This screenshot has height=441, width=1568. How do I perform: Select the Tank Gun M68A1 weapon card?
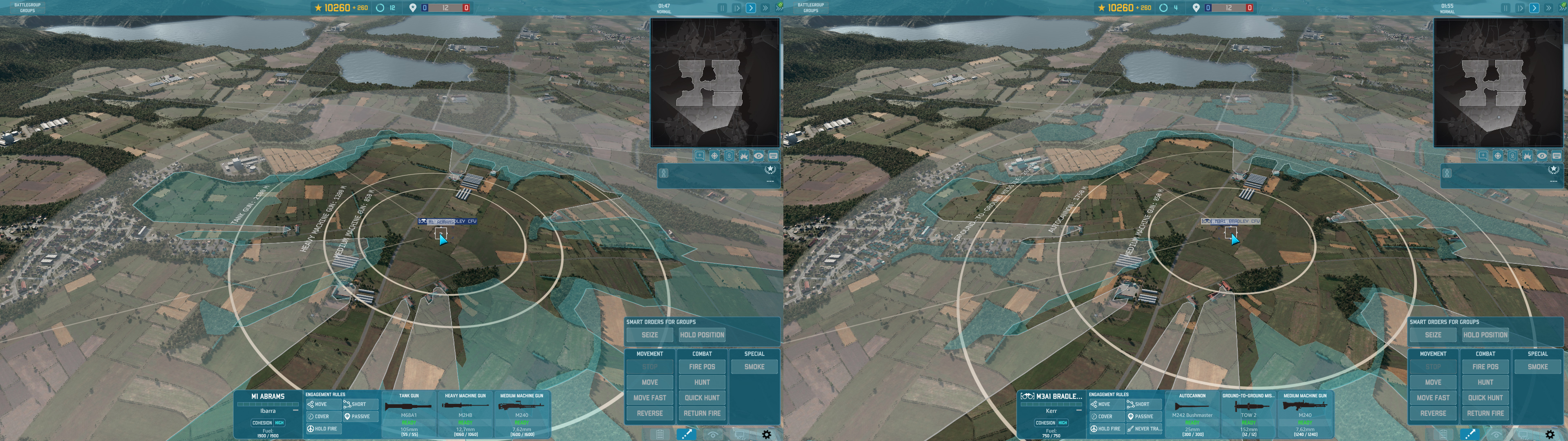[x=409, y=414]
